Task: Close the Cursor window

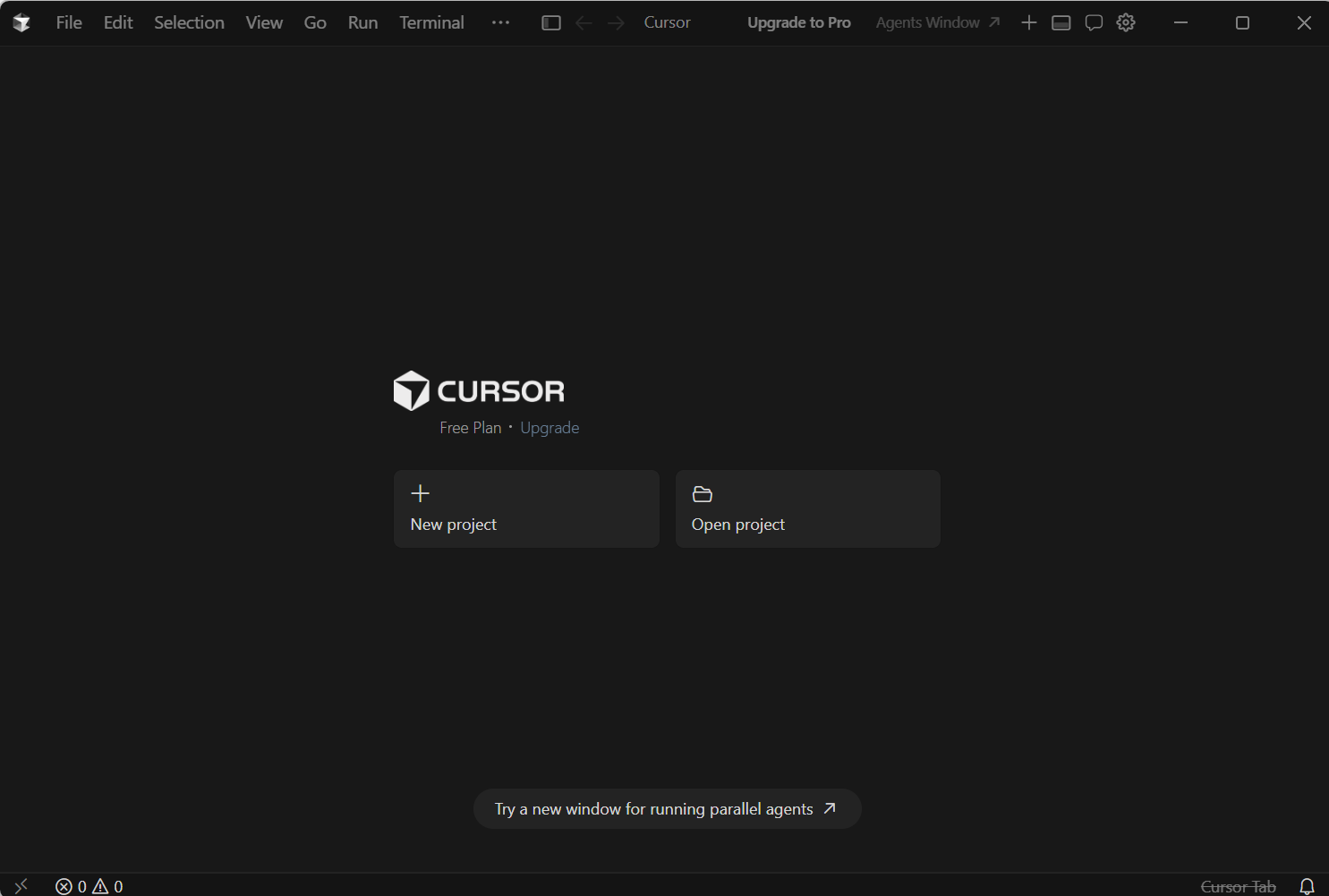Action: [1304, 23]
